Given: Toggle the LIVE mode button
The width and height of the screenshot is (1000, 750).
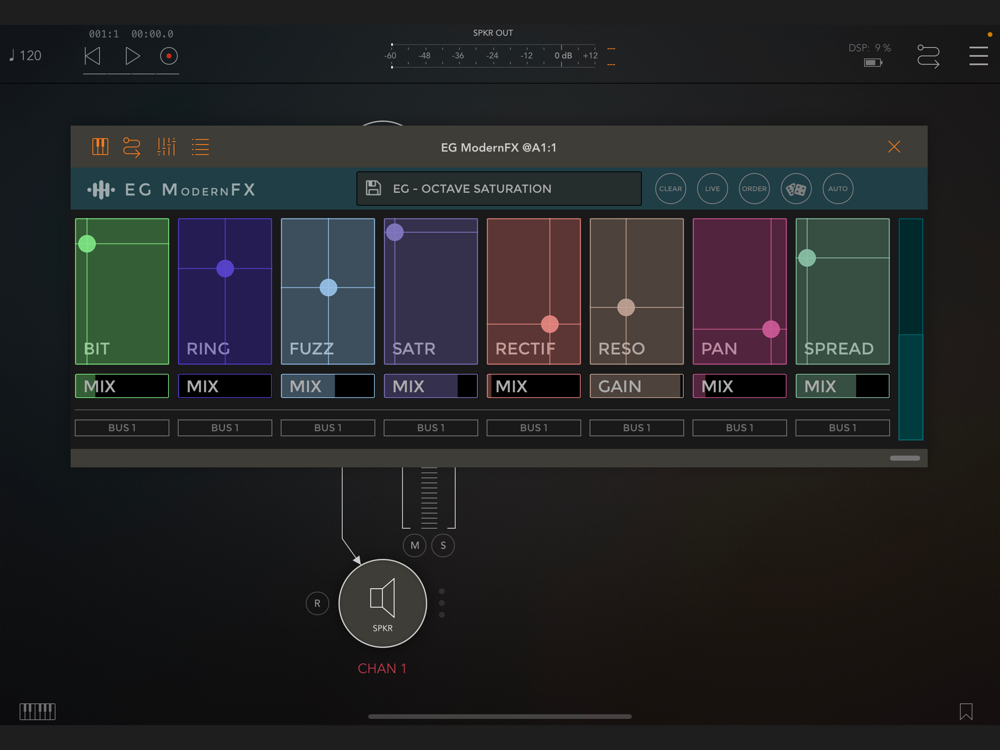Looking at the screenshot, I should coord(712,189).
